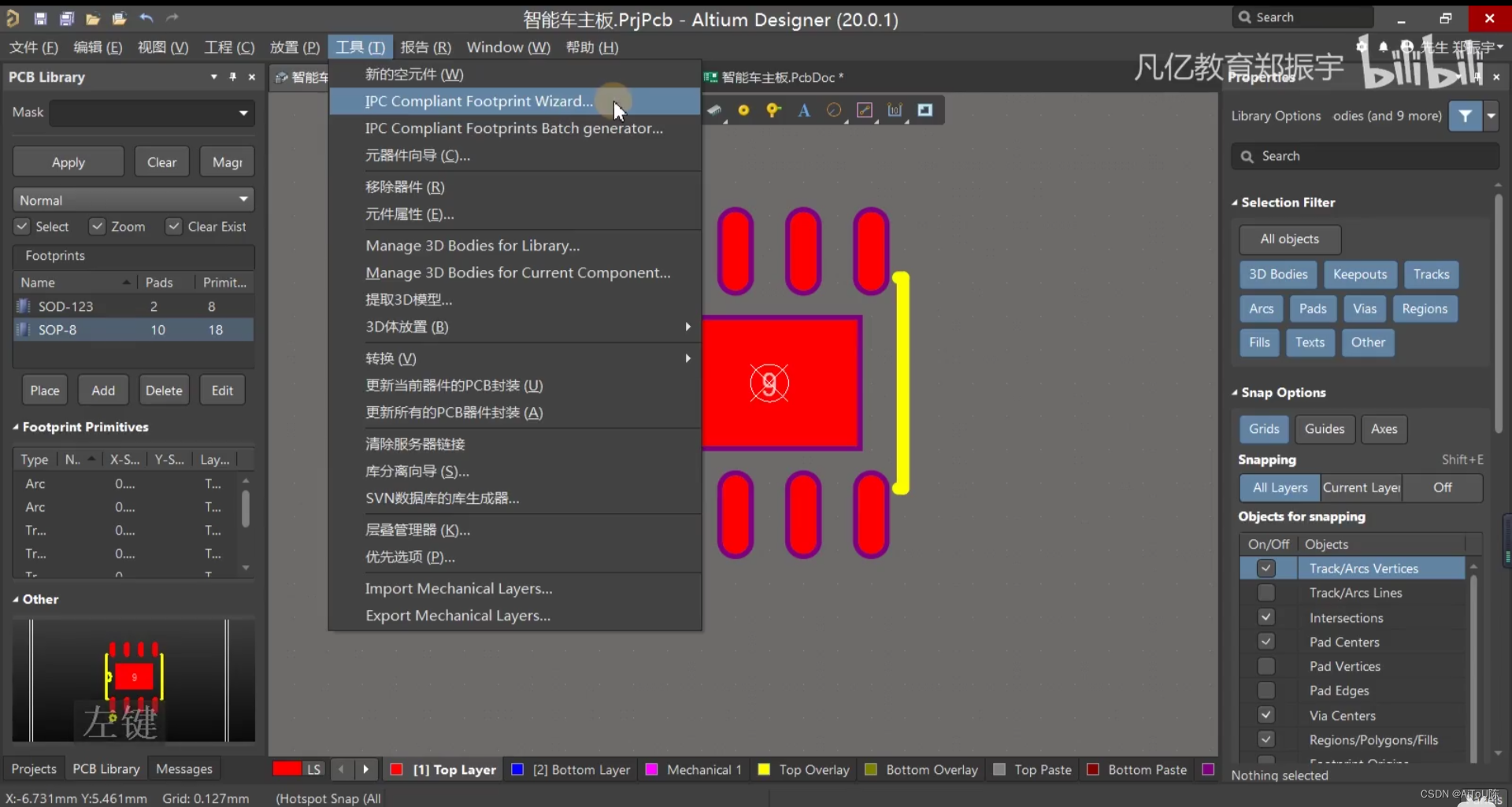Toggle the Clear Exist checkbox
The height and width of the screenshot is (807, 1512).
pos(173,226)
